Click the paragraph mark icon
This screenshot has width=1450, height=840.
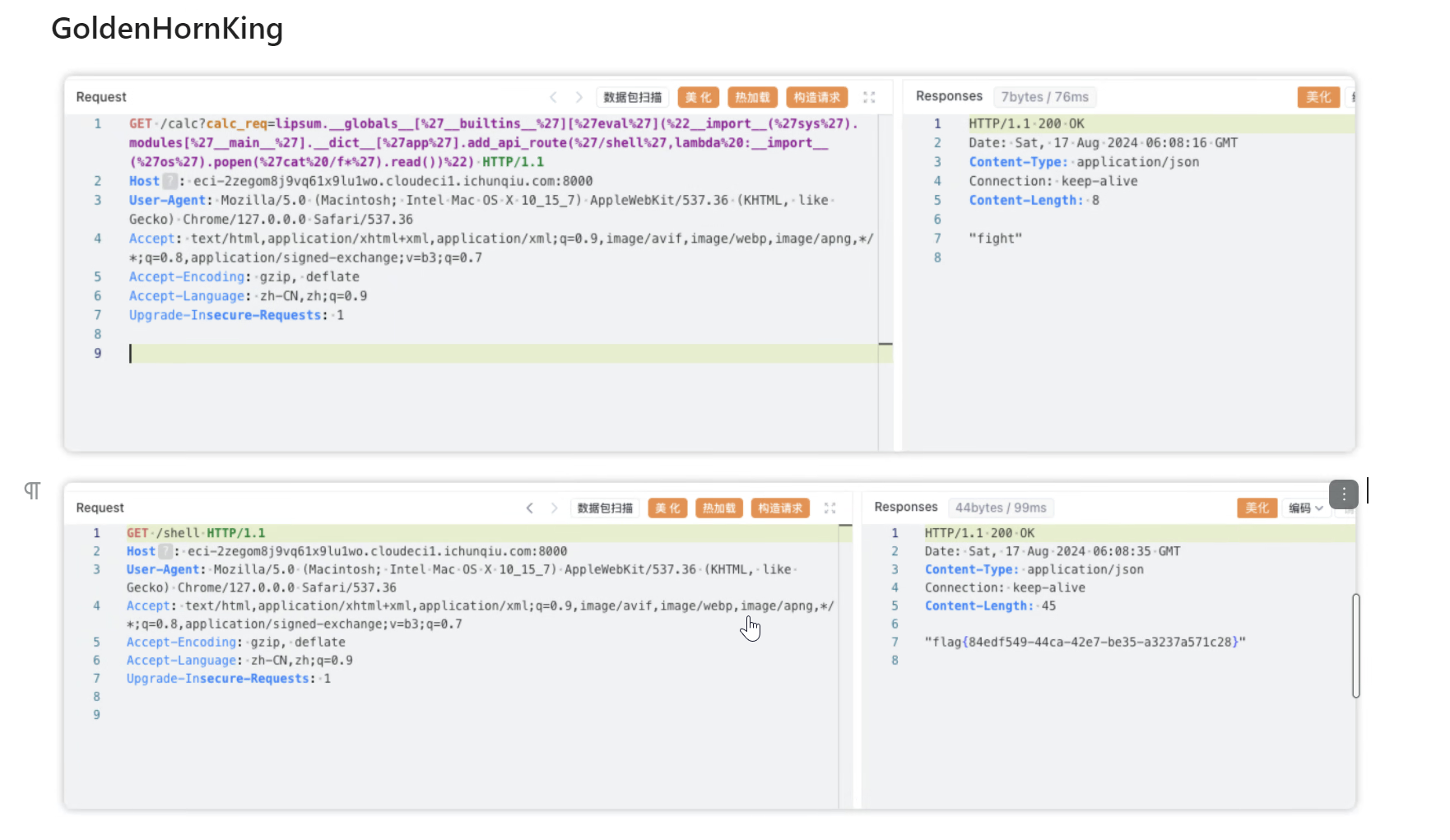[32, 491]
